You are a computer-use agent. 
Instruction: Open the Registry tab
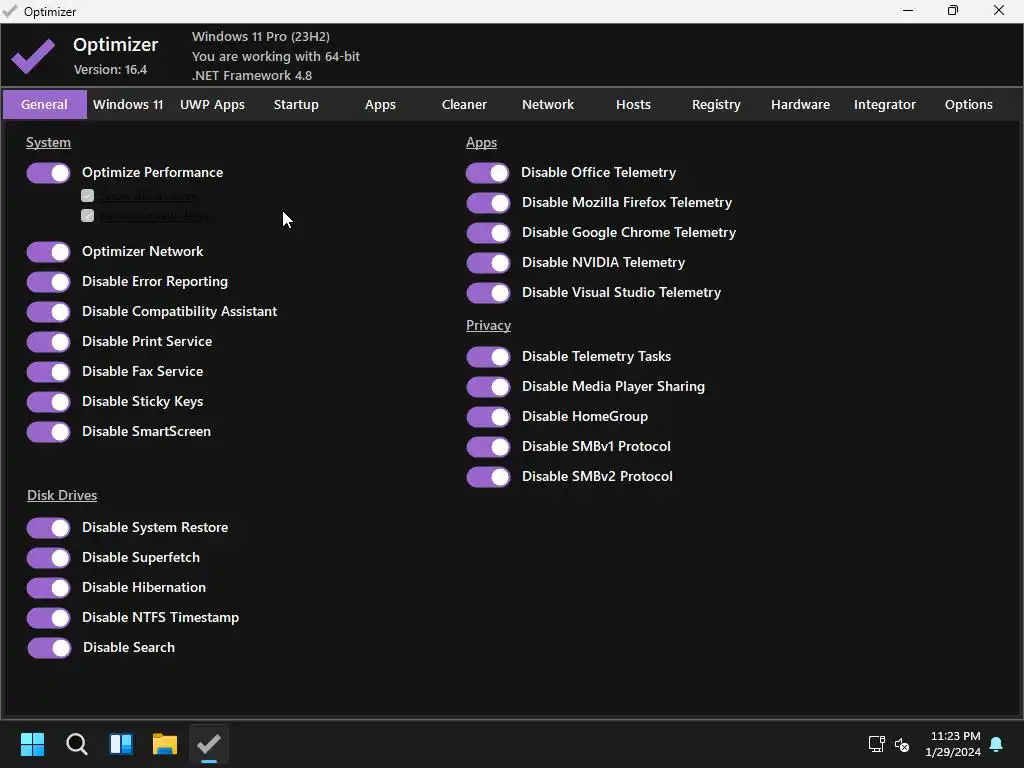pos(716,104)
